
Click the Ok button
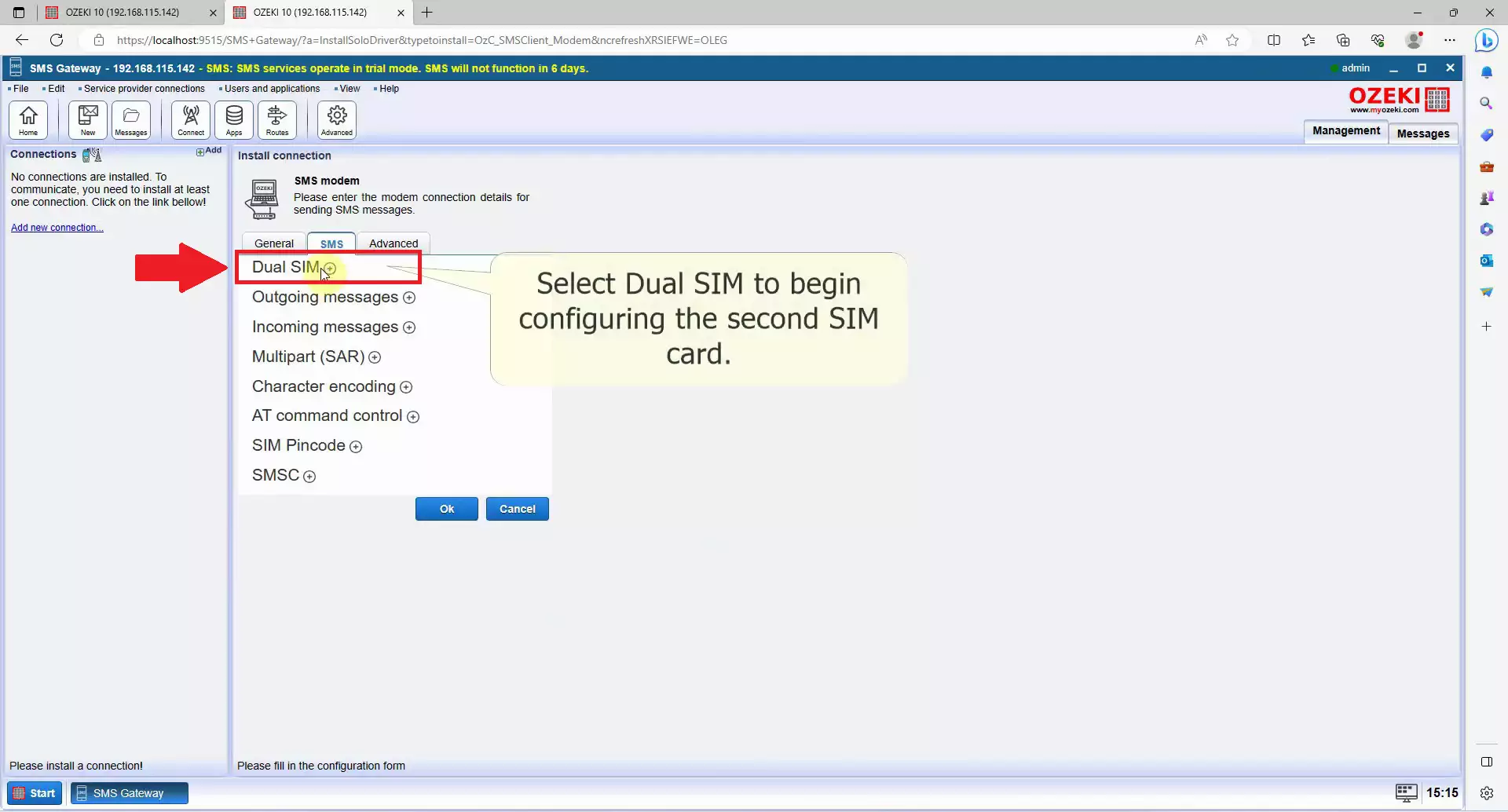coord(446,509)
